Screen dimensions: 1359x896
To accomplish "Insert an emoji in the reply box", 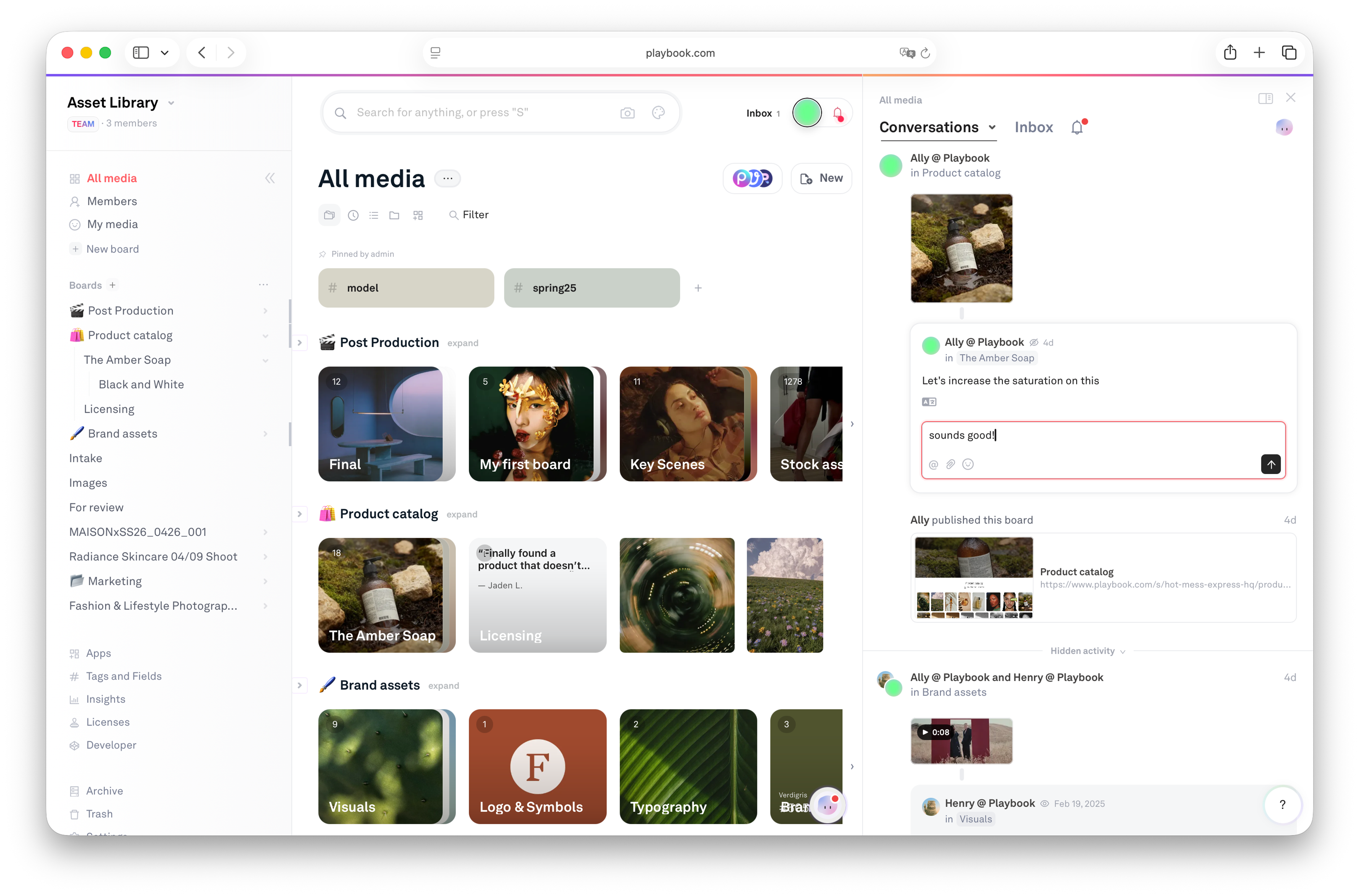I will coord(968,464).
